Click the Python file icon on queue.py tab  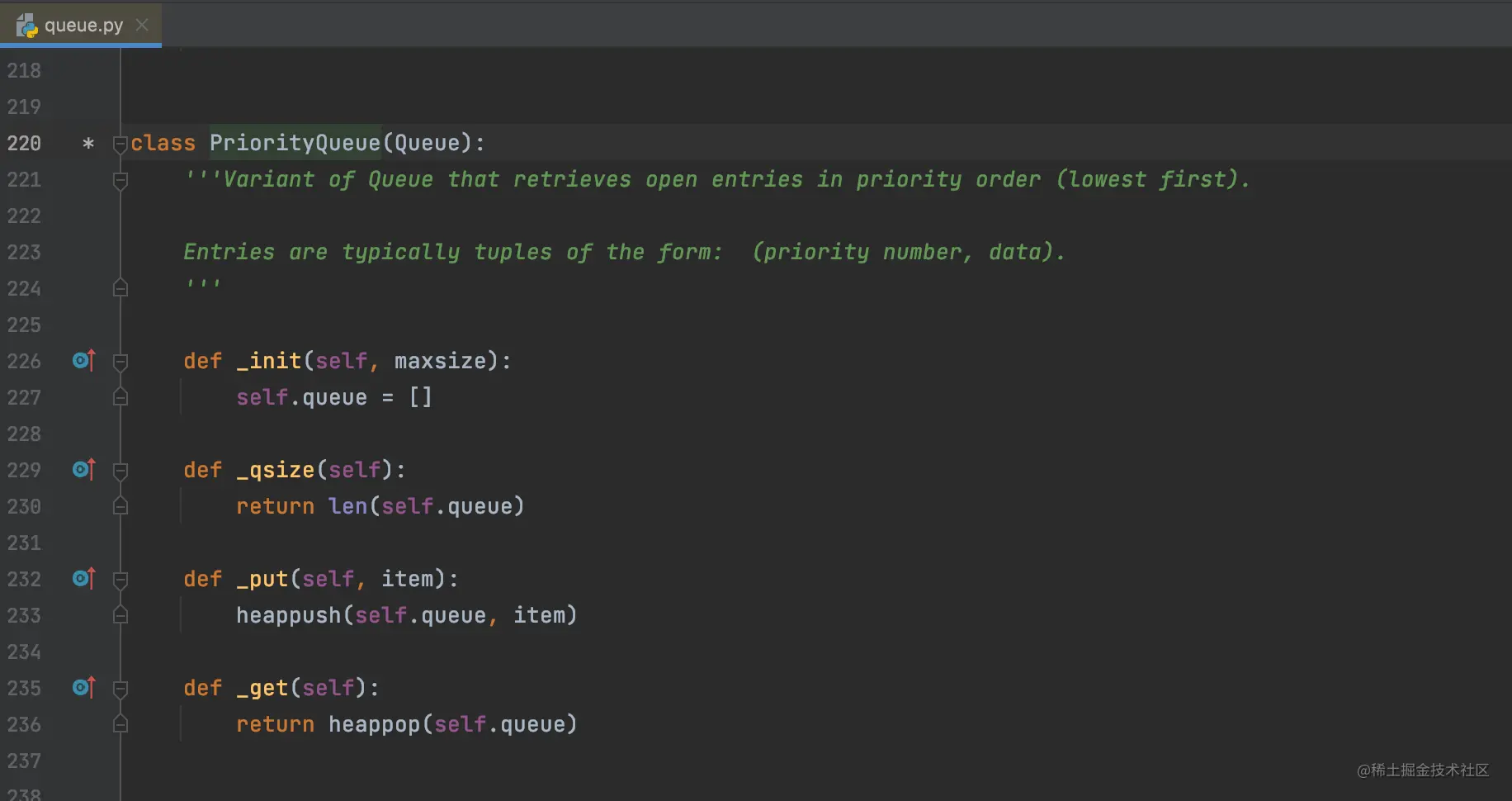27,26
